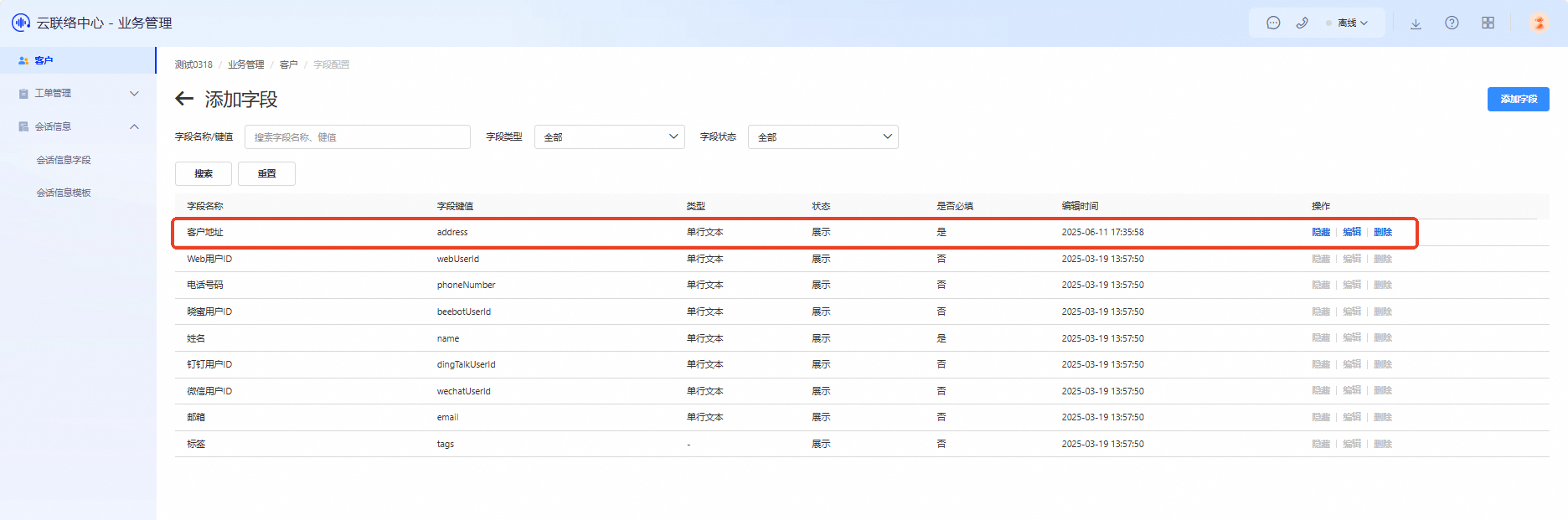Click the email key cell
1568x520 pixels.
point(447,417)
